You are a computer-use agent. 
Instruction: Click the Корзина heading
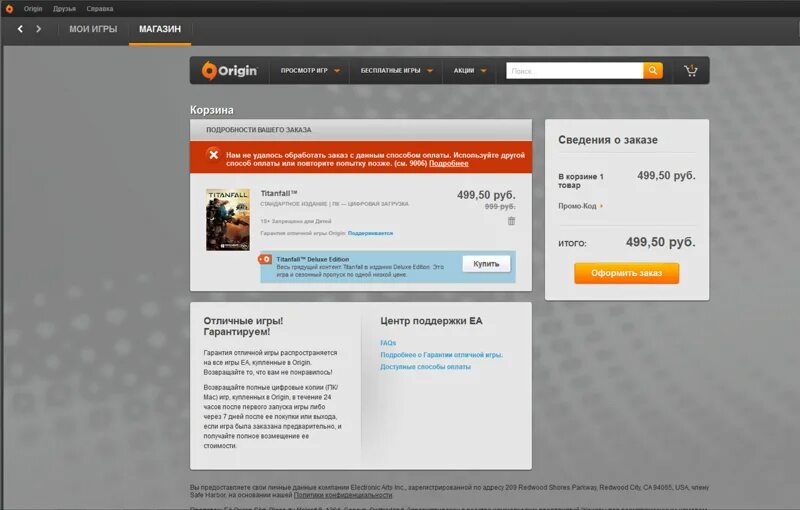[212, 110]
